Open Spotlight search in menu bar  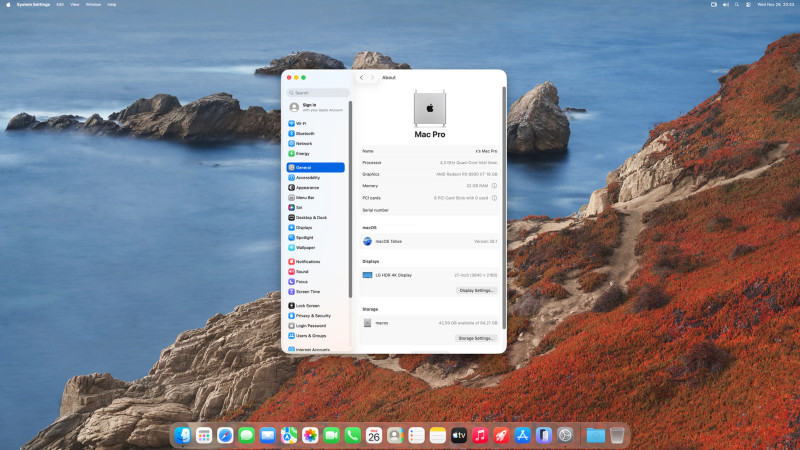tap(737, 5)
